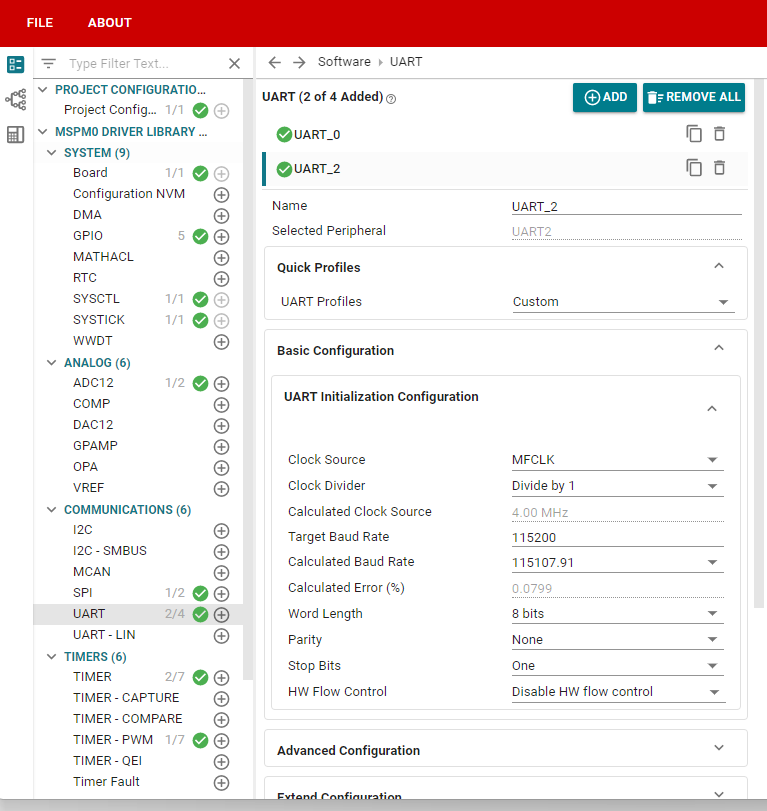
Task: Collapse PROJECT CONFIGURATION tree section
Action: tap(43, 90)
